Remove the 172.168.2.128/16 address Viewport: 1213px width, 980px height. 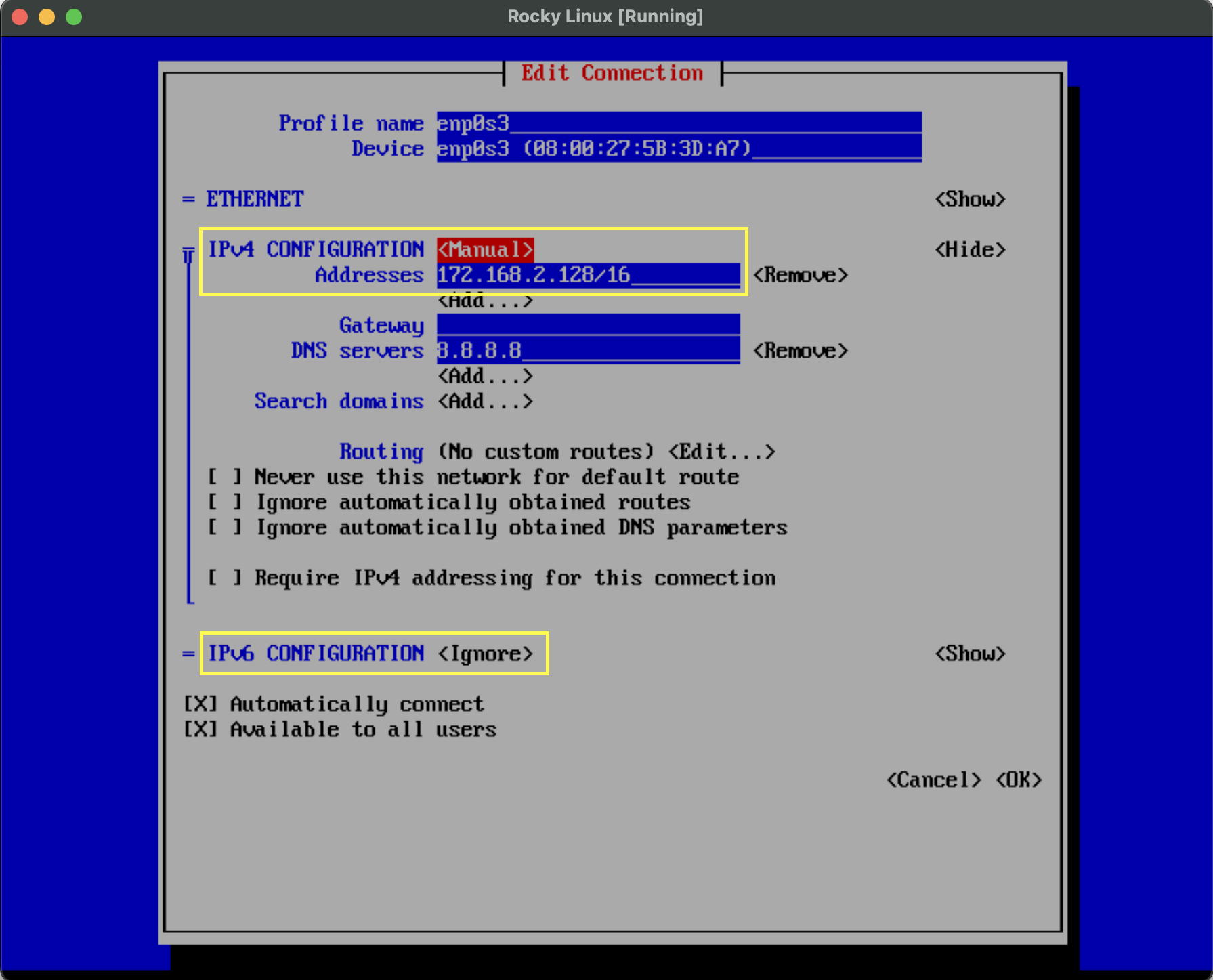(x=801, y=275)
